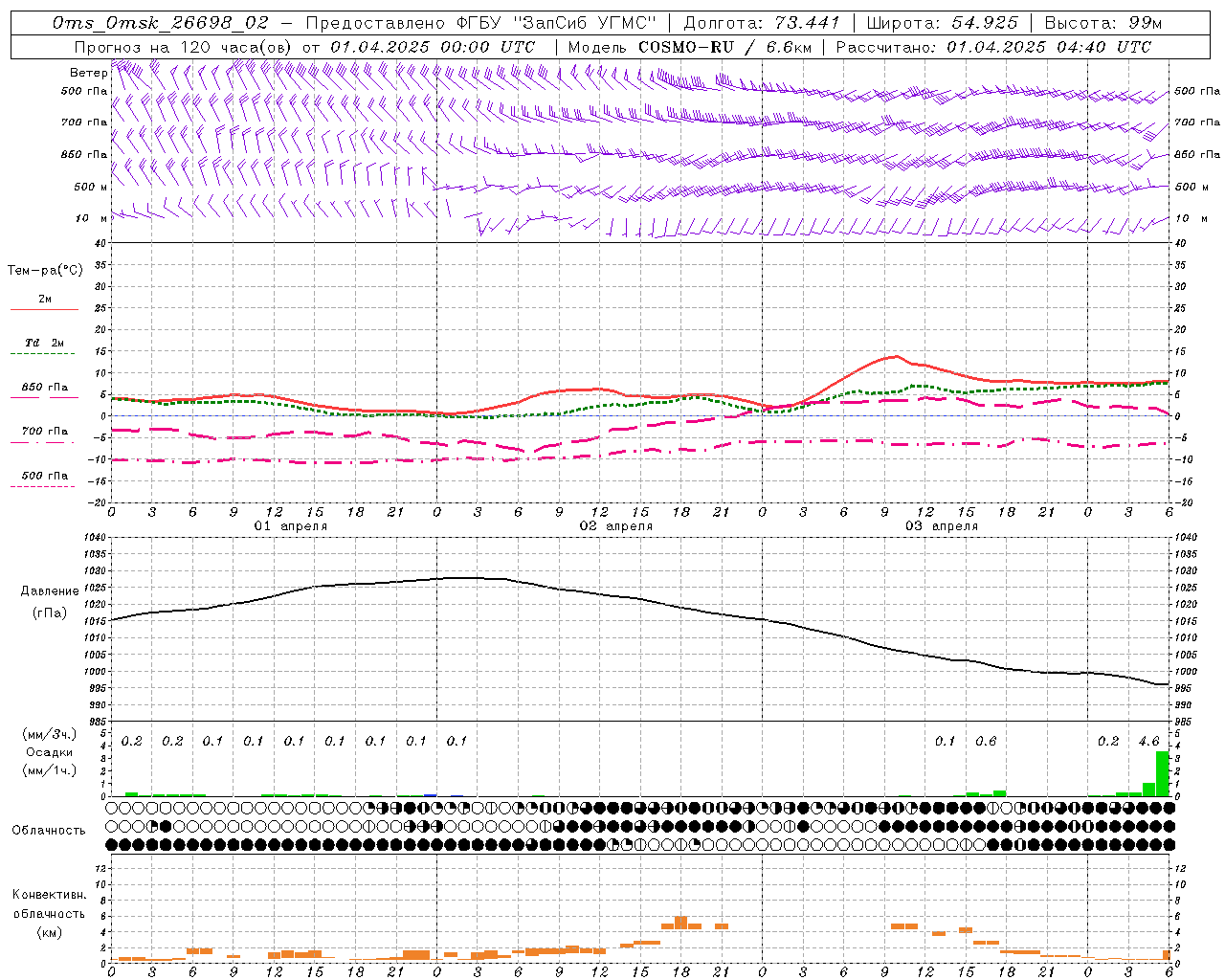This screenshot has width=1225, height=980.
Task: Click the 'Осадки' precipitation label
Action: tap(48, 752)
